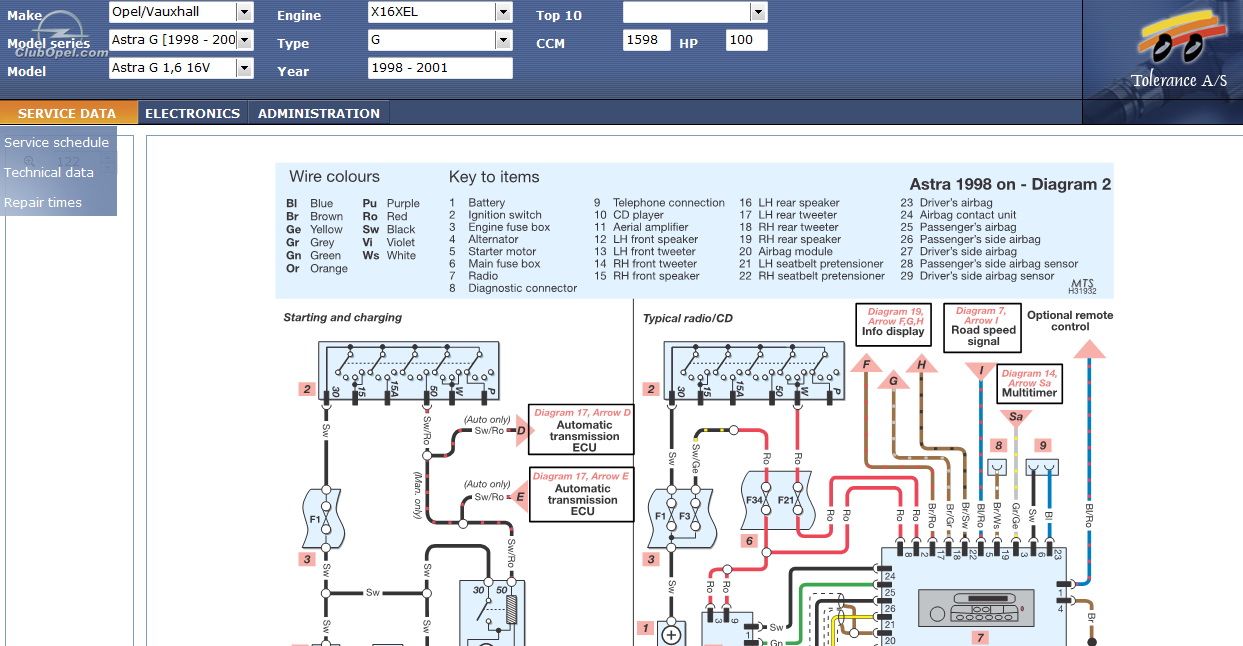Click the Multitimer reference box
The height and width of the screenshot is (646, 1243).
point(1028,384)
